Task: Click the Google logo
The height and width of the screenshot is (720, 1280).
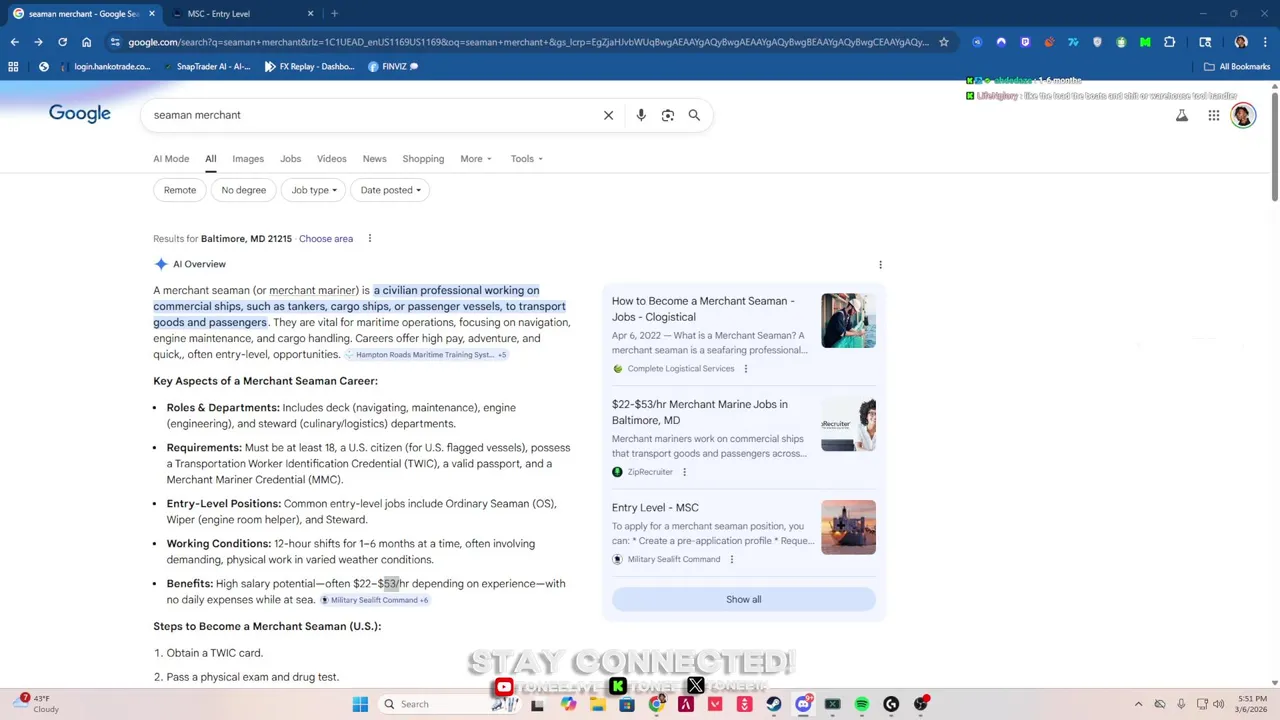Action: (80, 114)
